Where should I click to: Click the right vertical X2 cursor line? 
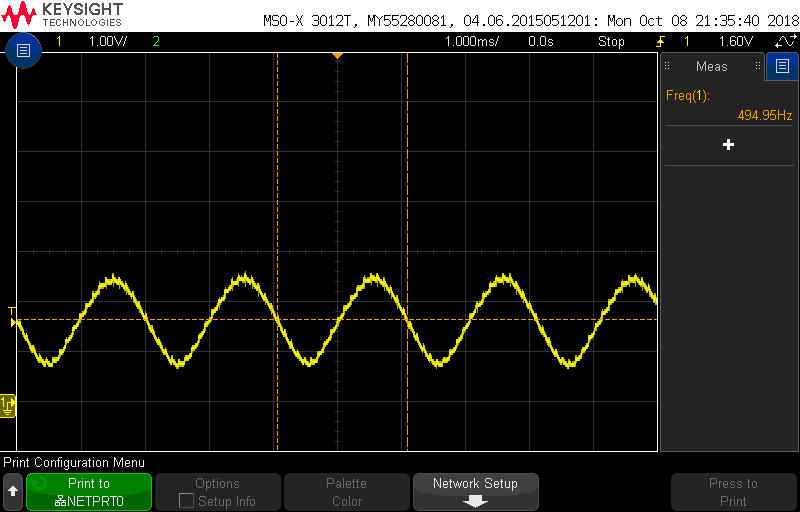point(407,252)
